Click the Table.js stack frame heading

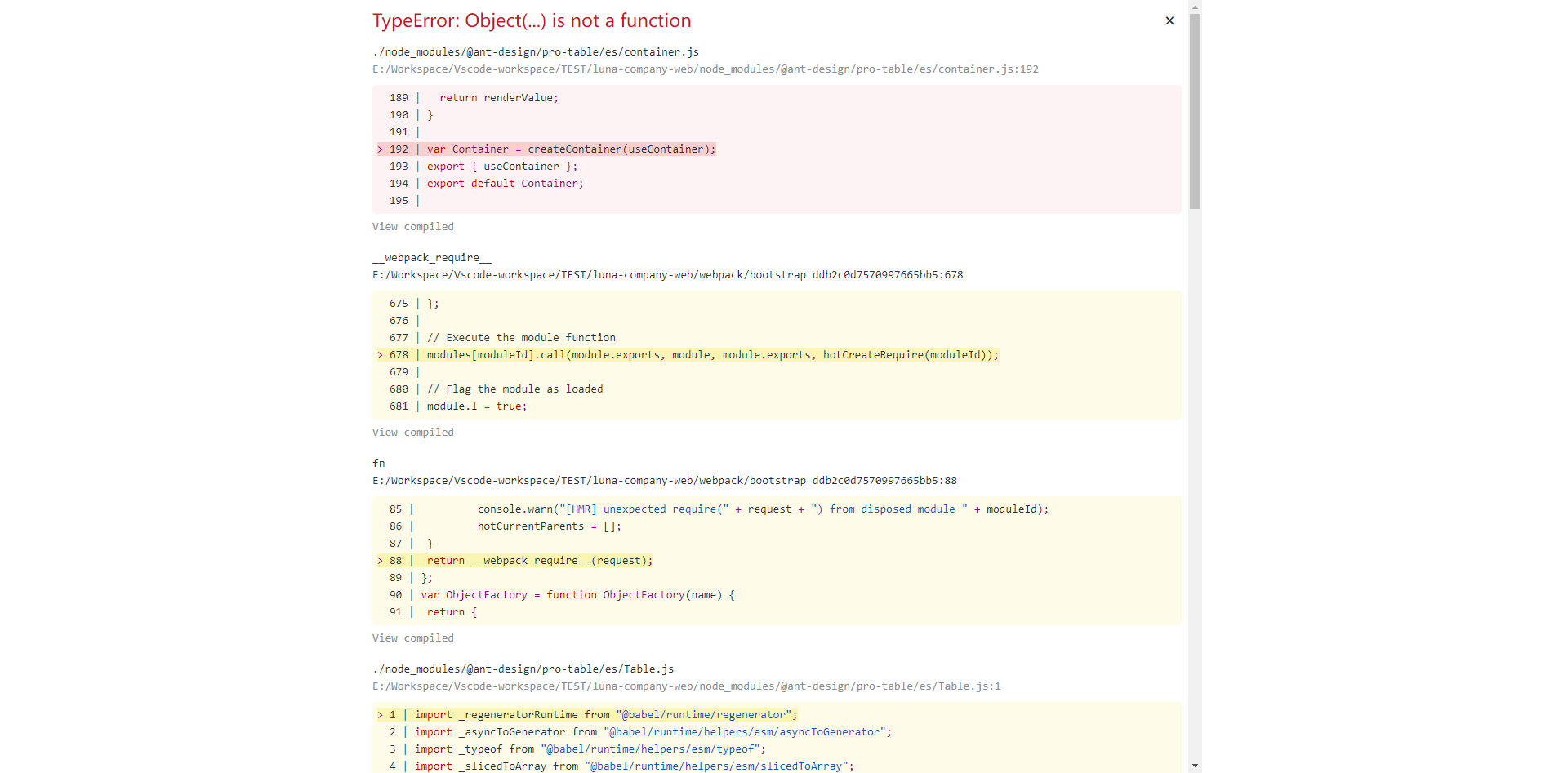click(523, 669)
